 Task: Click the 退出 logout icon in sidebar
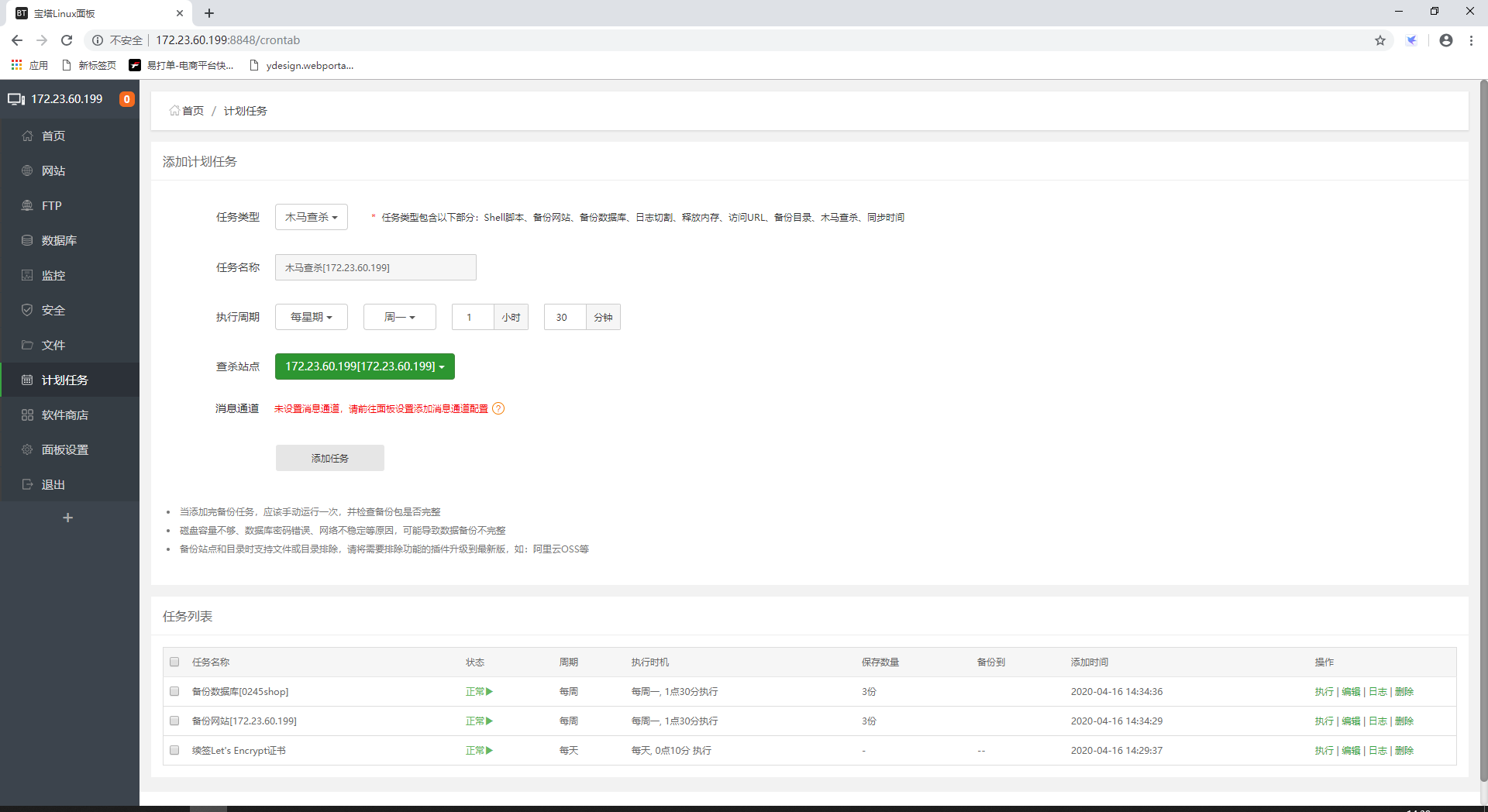[27, 484]
